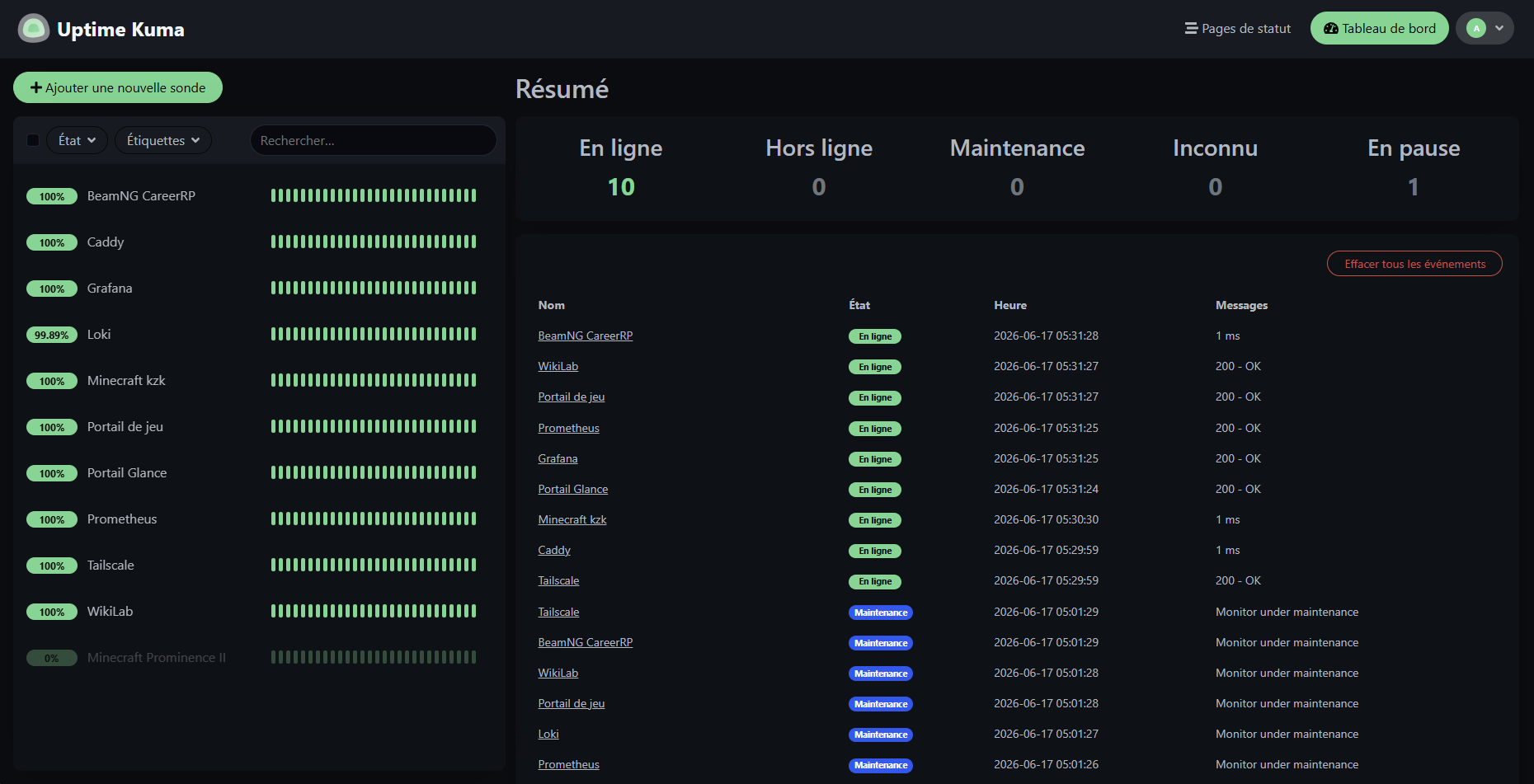
Task: Select BeamNG CareerRP monitor in list
Action: pyautogui.click(x=259, y=195)
